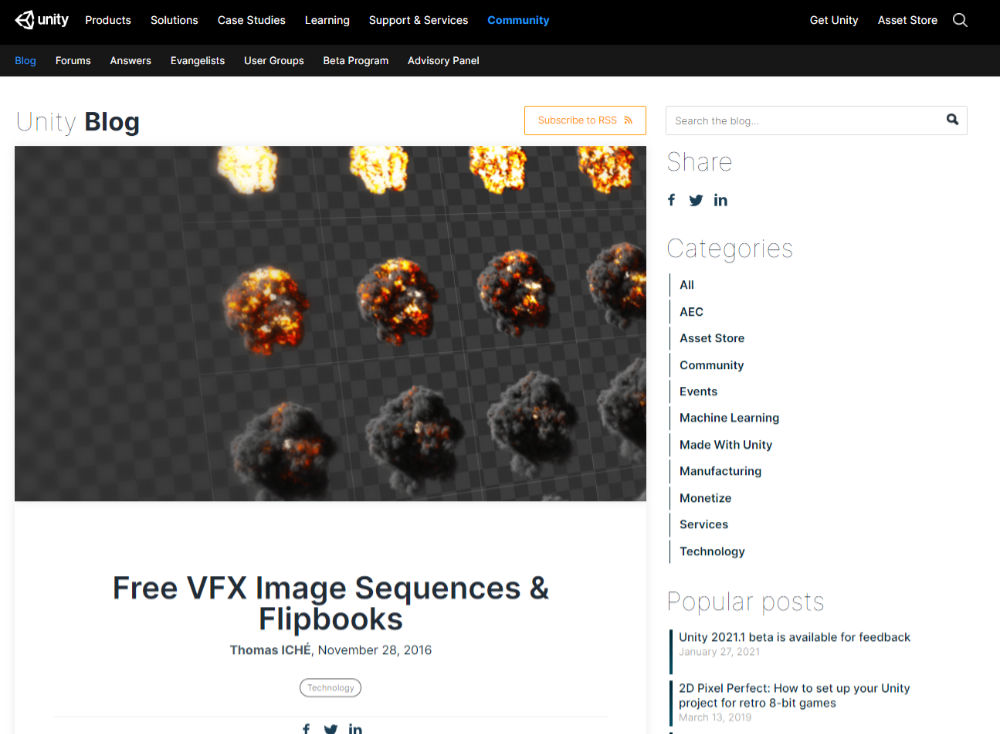Select the Services category
Viewport: 1000px width, 734px height.
pos(703,524)
